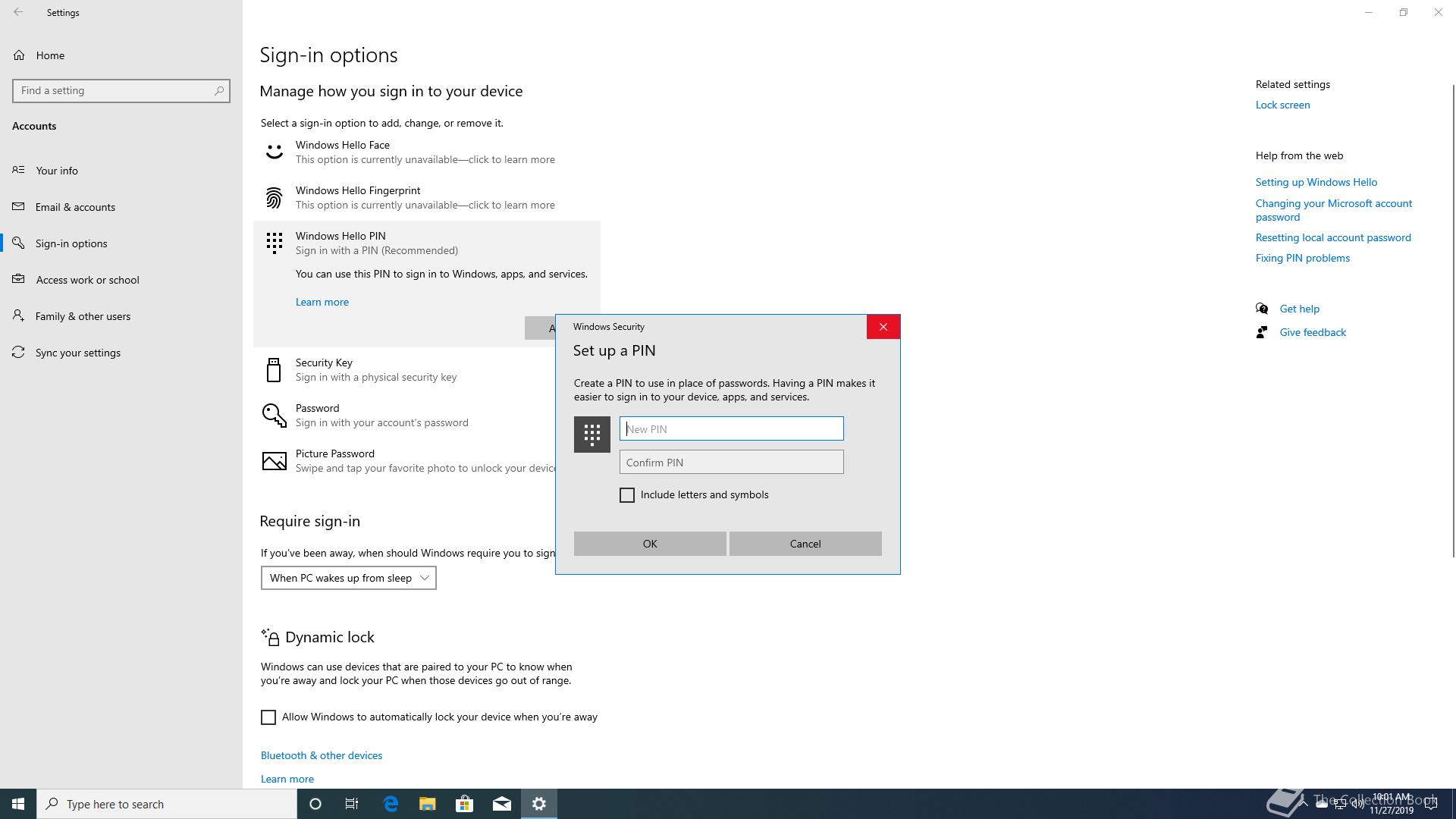Check Include letters and symbols
This screenshot has width=1456, height=819.
click(627, 495)
